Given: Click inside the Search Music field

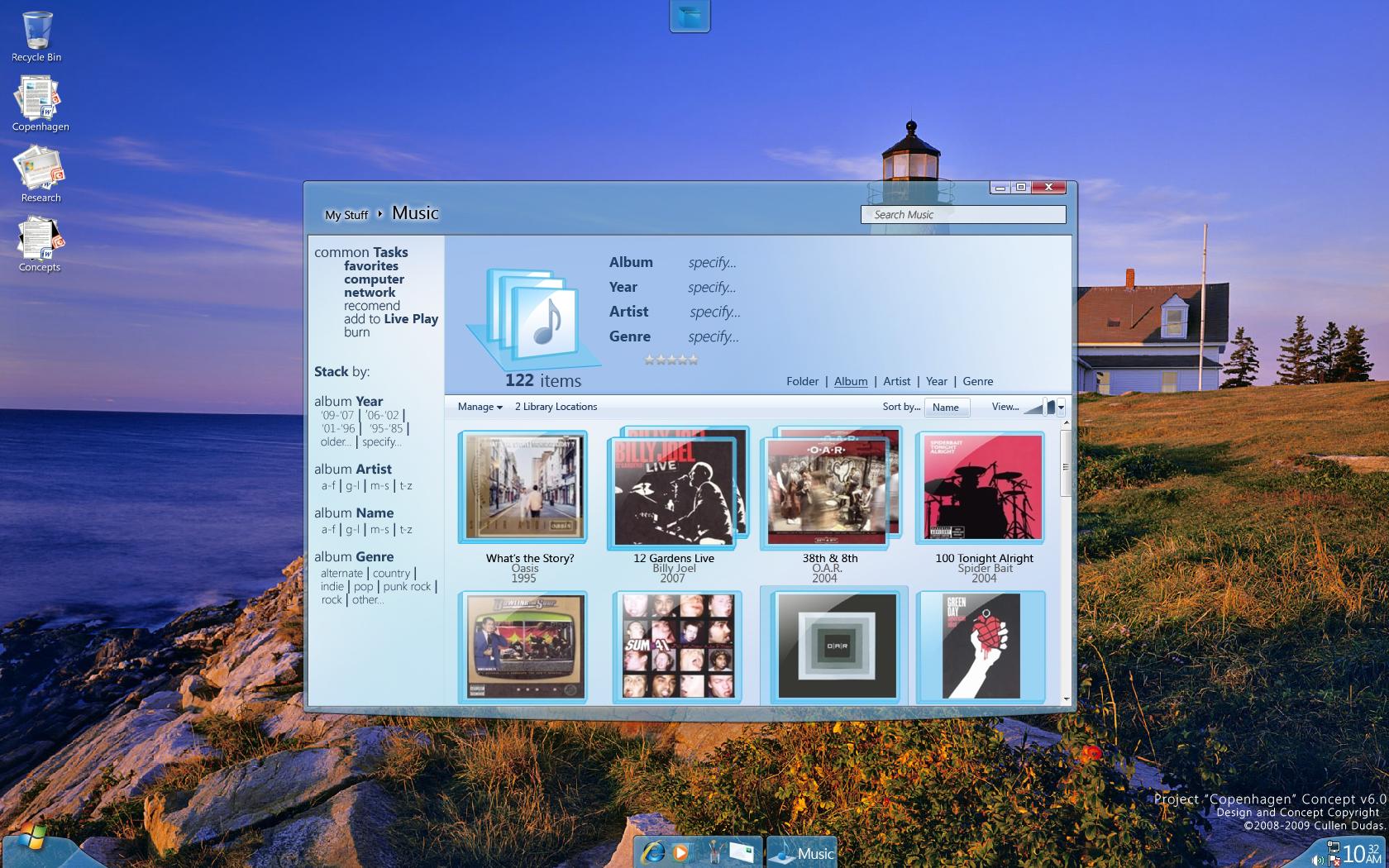Looking at the screenshot, I should coord(963,215).
